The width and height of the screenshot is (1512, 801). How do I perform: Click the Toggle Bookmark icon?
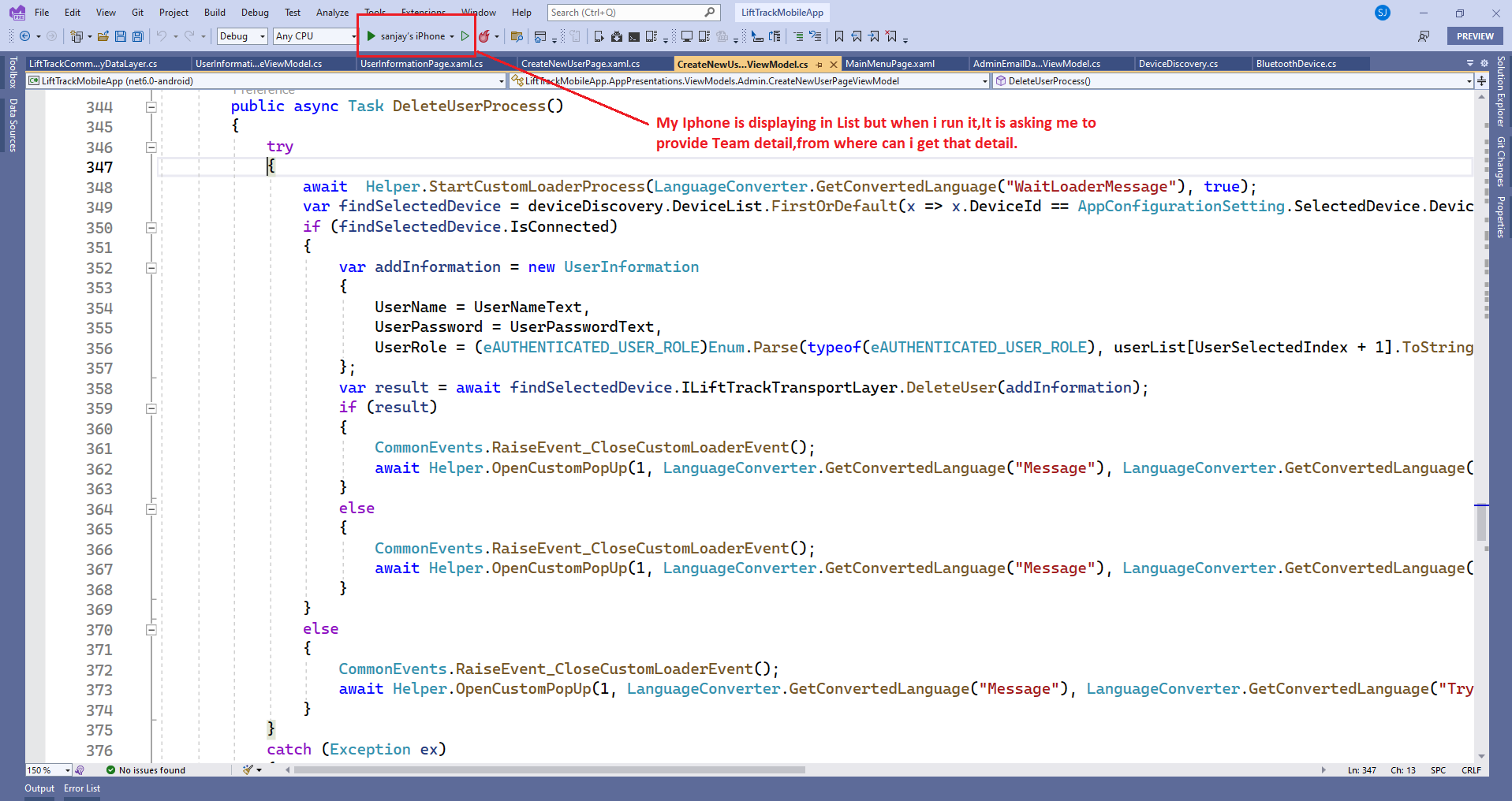839,36
